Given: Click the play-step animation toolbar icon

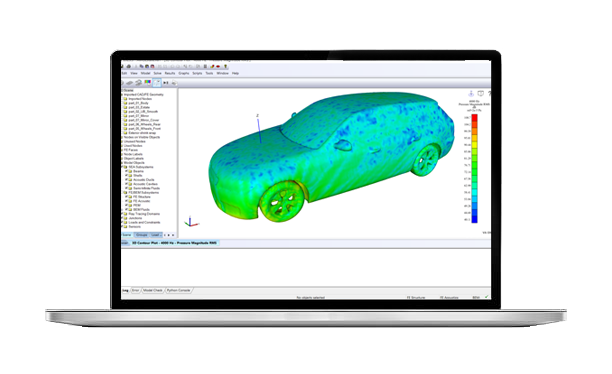Looking at the screenshot, I should point(166,83).
